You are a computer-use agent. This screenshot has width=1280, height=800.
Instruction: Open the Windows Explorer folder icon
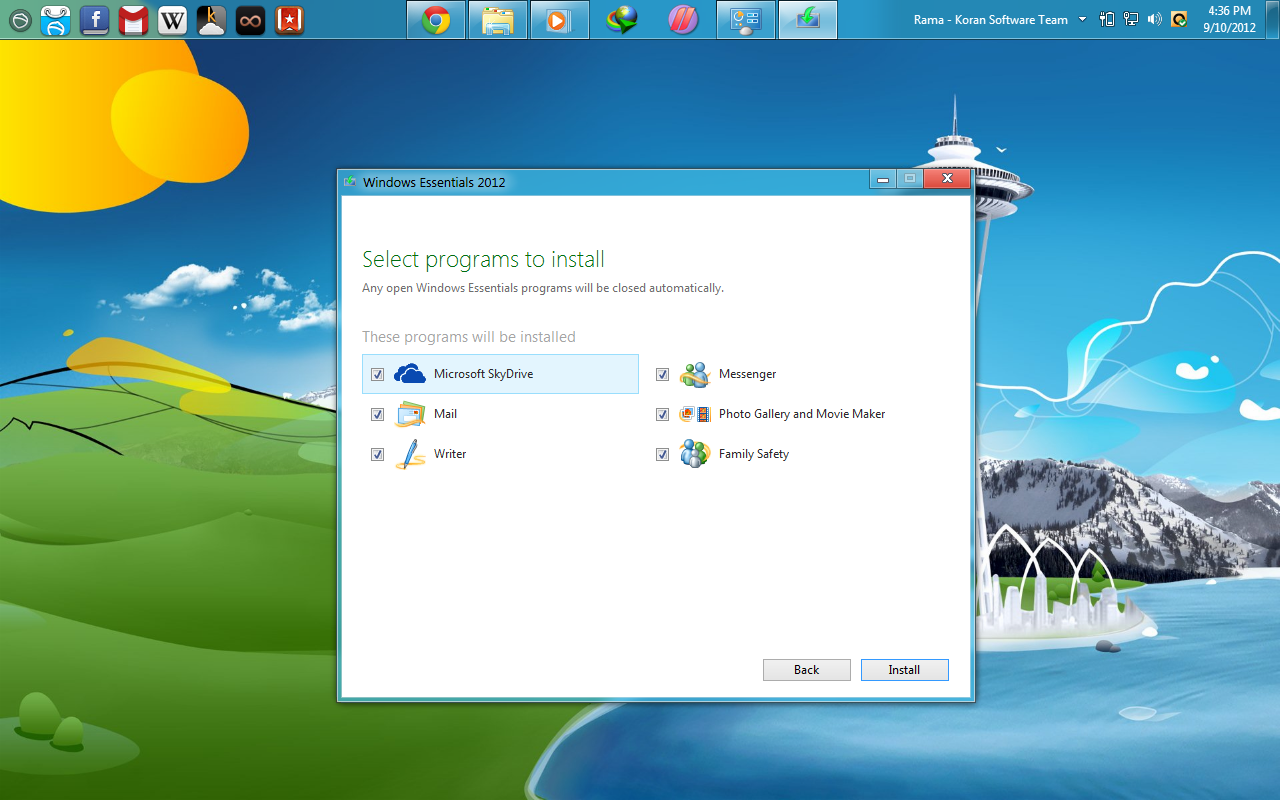(497, 19)
